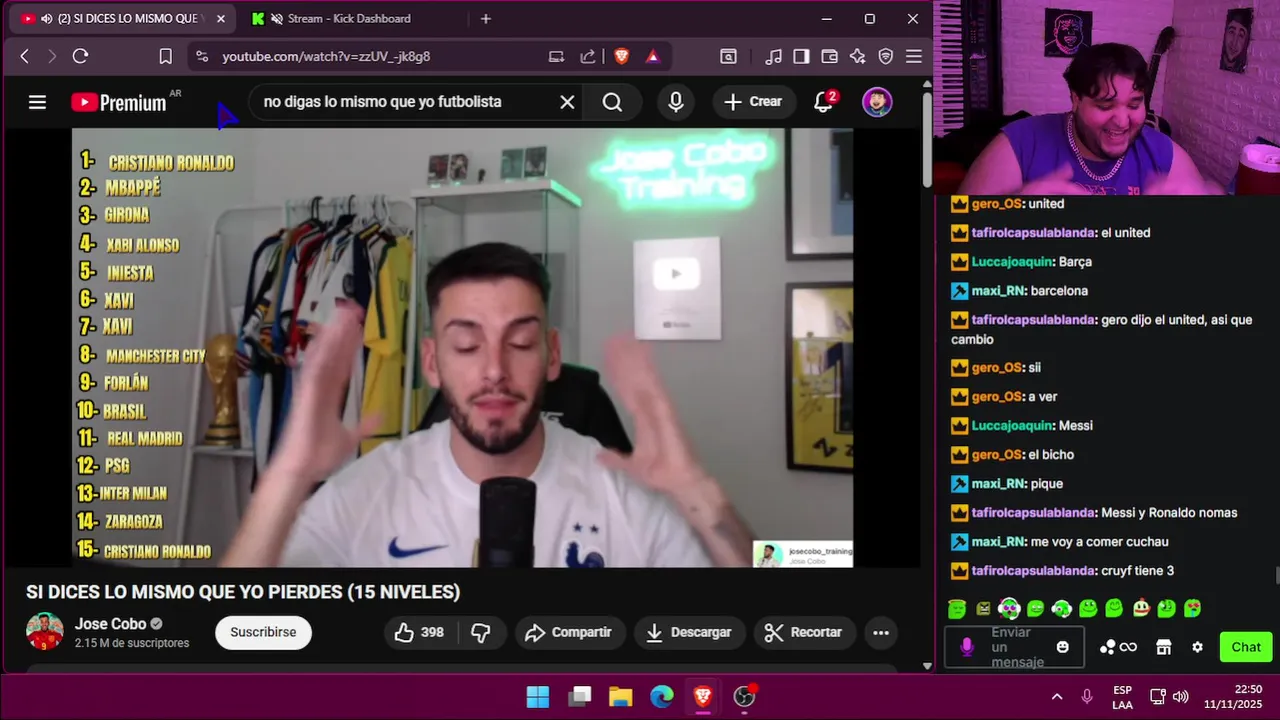This screenshot has width=1280, height=720.
Task: Run search with the magnifier button
Action: [x=612, y=102]
